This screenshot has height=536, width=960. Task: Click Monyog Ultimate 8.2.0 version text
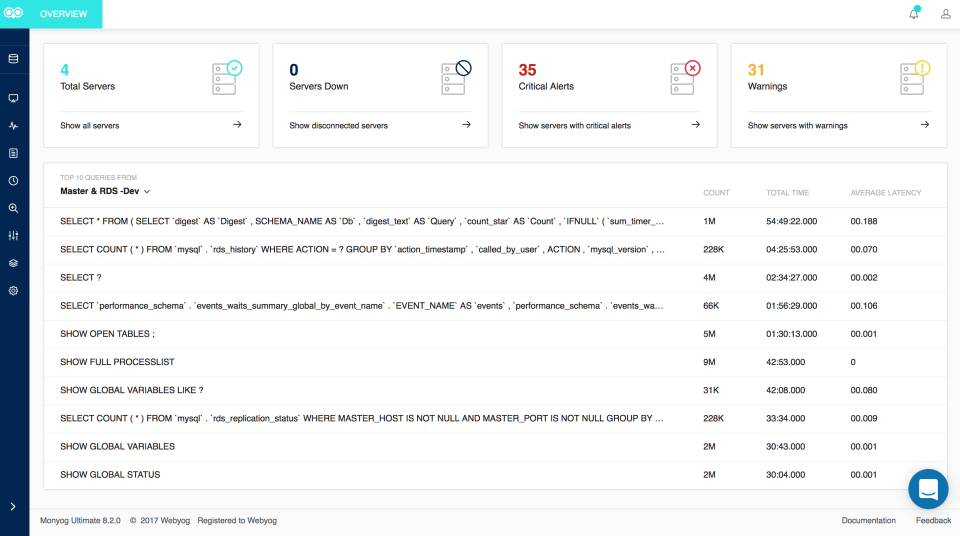coord(80,520)
